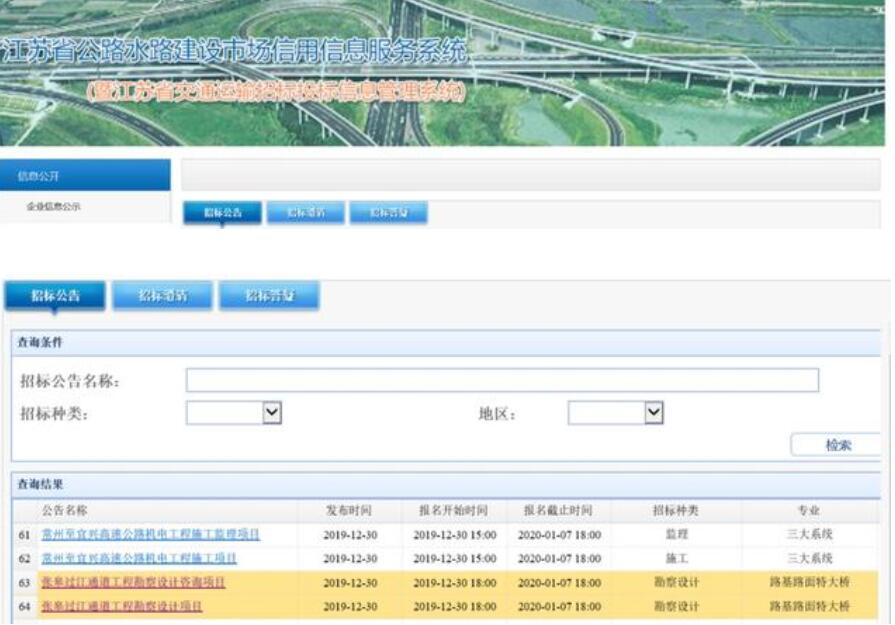Viewport: 895px width, 625px height.
Task: Open 企业信息公示 in the sidebar
Action: point(53,207)
